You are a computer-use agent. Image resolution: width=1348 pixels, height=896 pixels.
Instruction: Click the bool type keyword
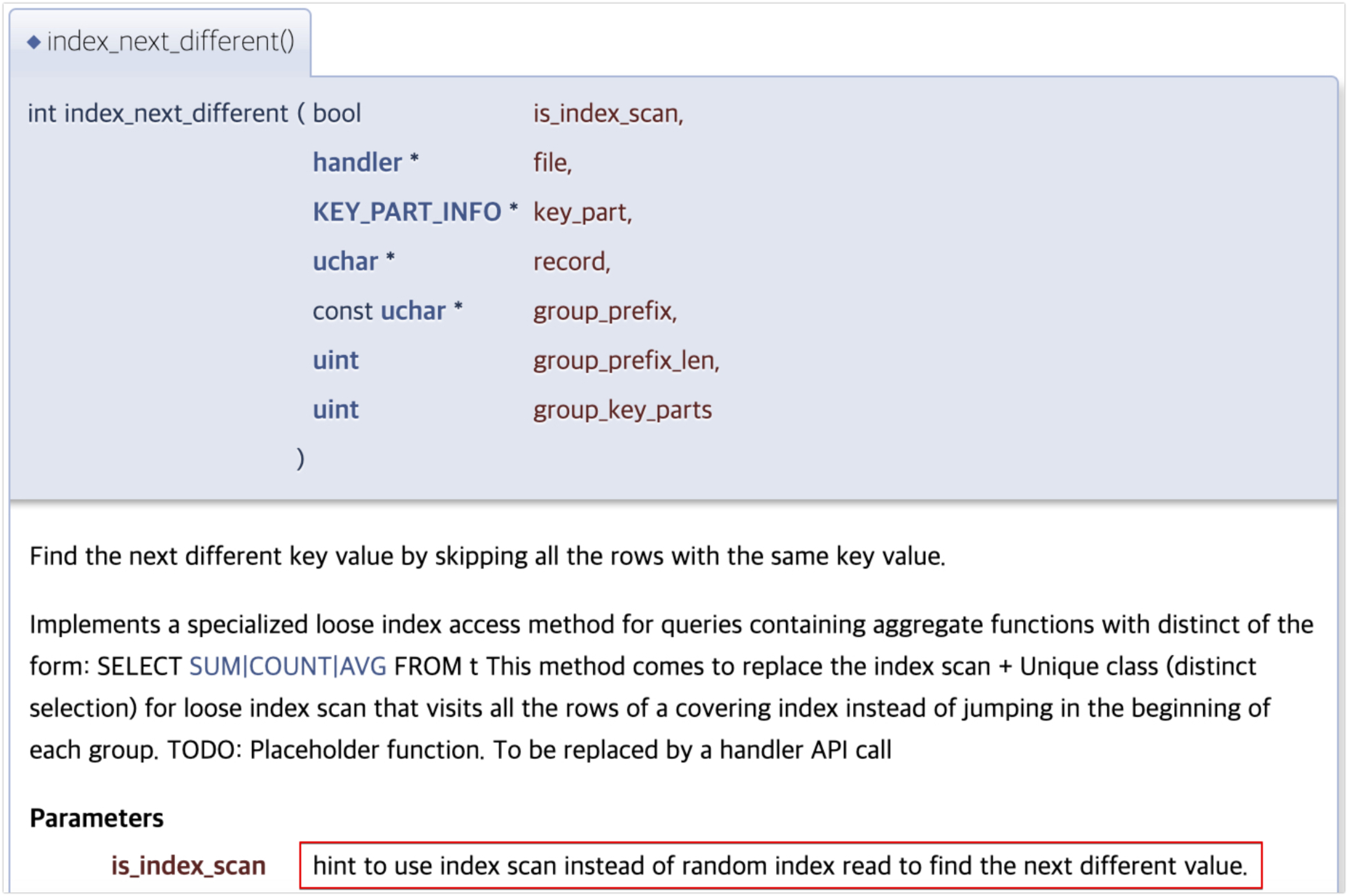pyautogui.click(x=336, y=113)
